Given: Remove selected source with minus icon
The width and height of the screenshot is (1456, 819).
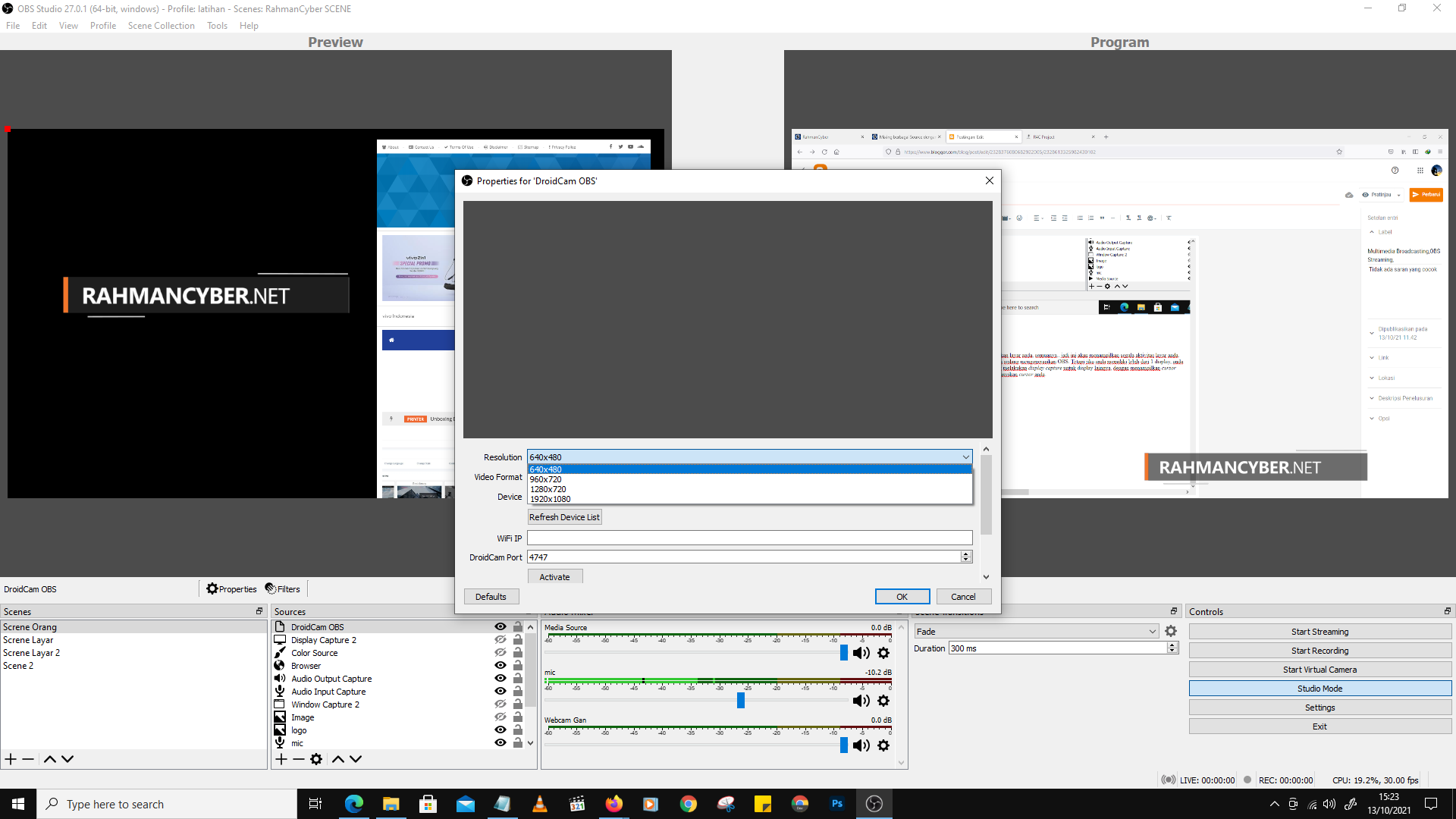Looking at the screenshot, I should [299, 759].
